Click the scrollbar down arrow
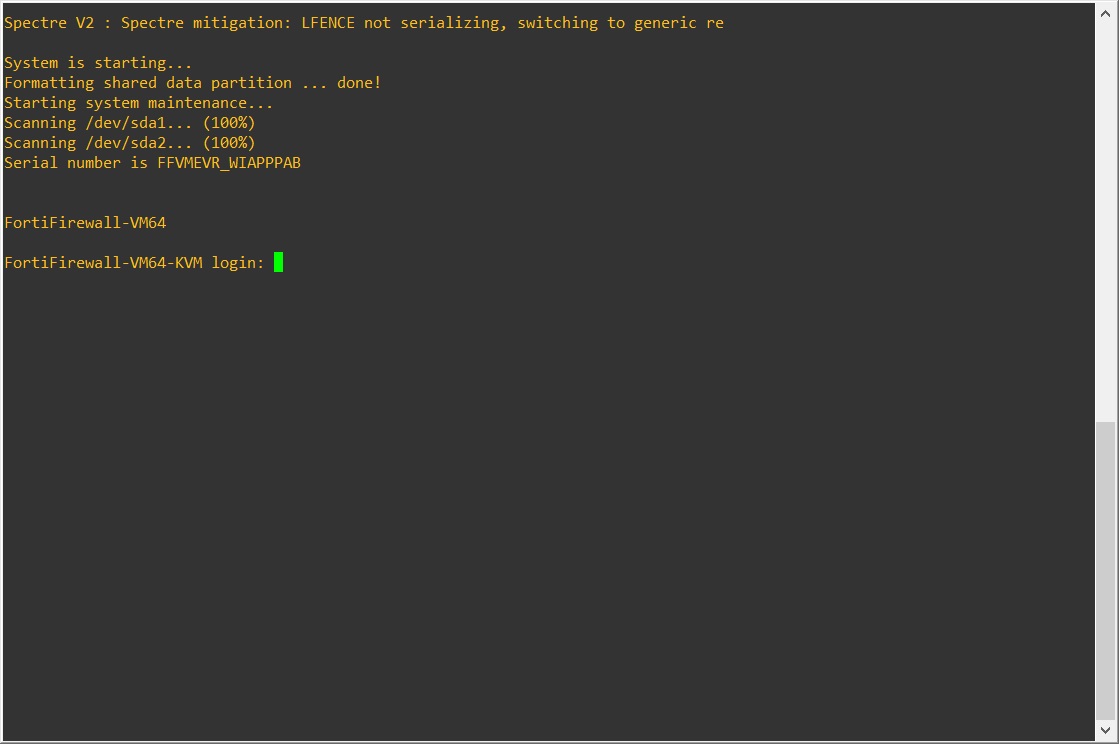1119x744 pixels. [x=1105, y=732]
